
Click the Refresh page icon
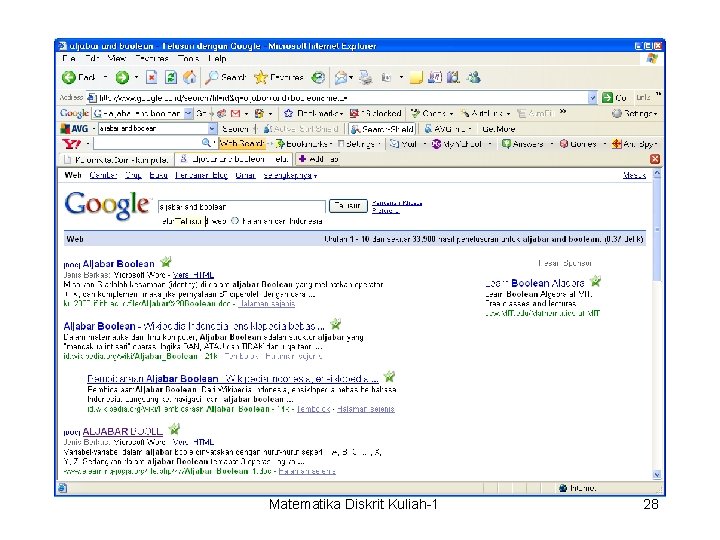point(171,78)
